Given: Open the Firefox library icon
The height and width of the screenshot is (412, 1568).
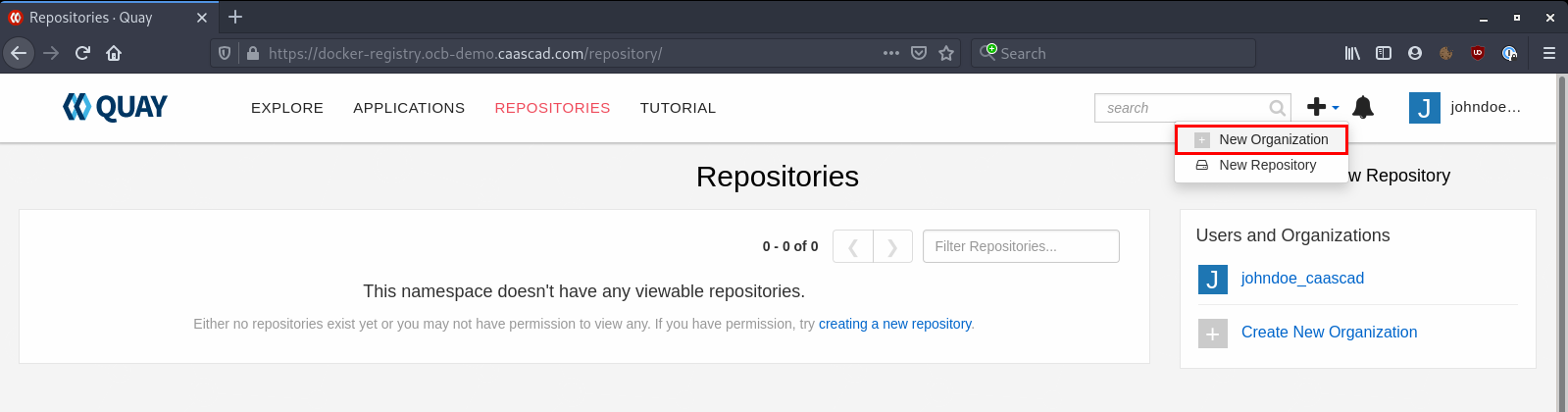Looking at the screenshot, I should point(1352,53).
